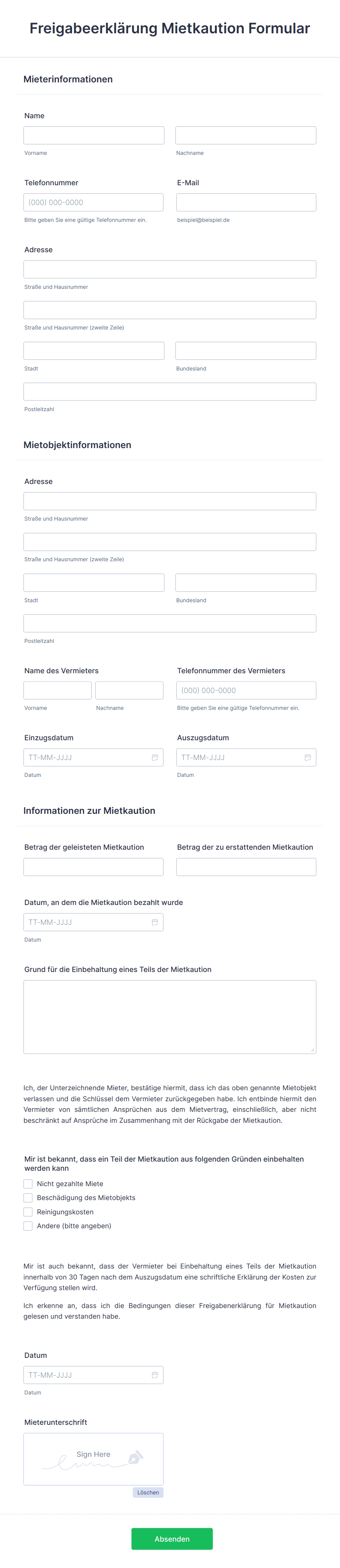The image size is (340, 1568).
Task: Select the E-Mail input field
Action: coord(246,201)
